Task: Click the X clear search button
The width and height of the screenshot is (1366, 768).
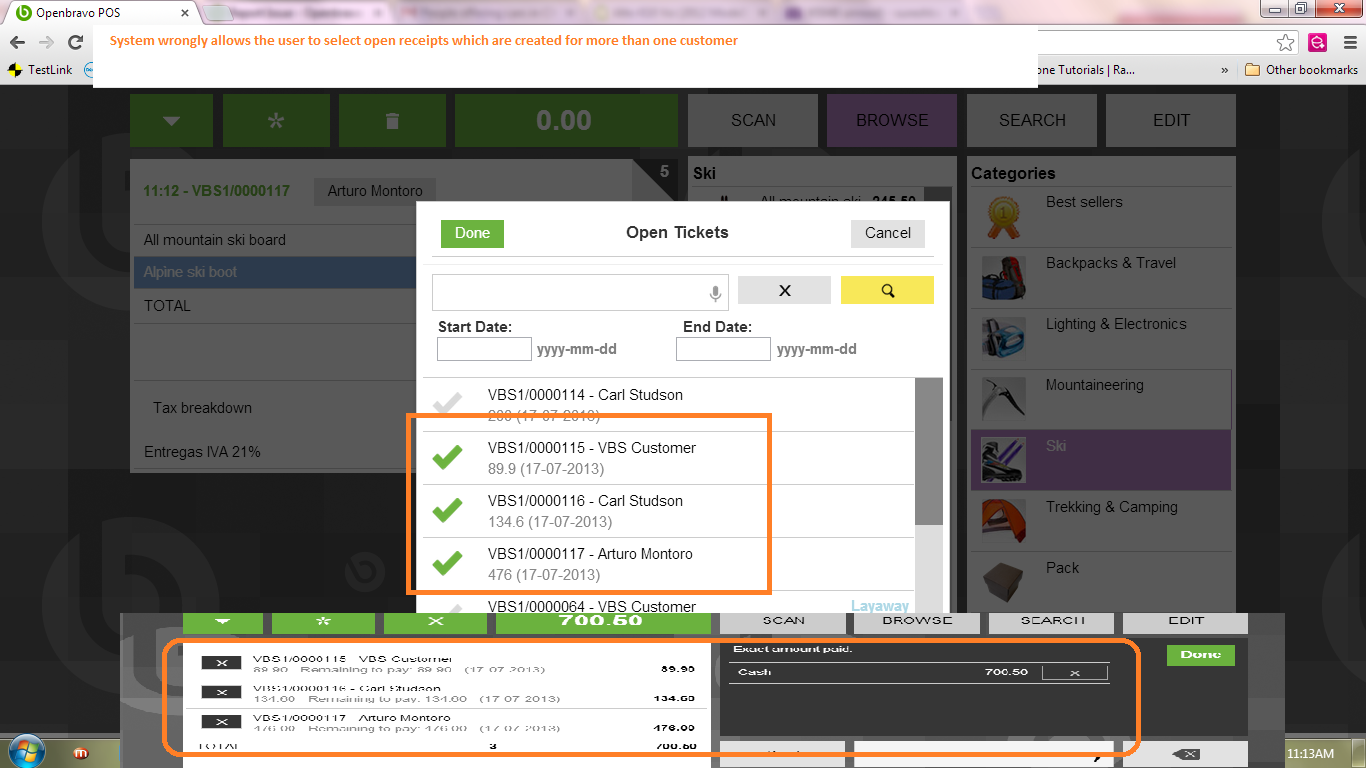Action: (x=784, y=290)
